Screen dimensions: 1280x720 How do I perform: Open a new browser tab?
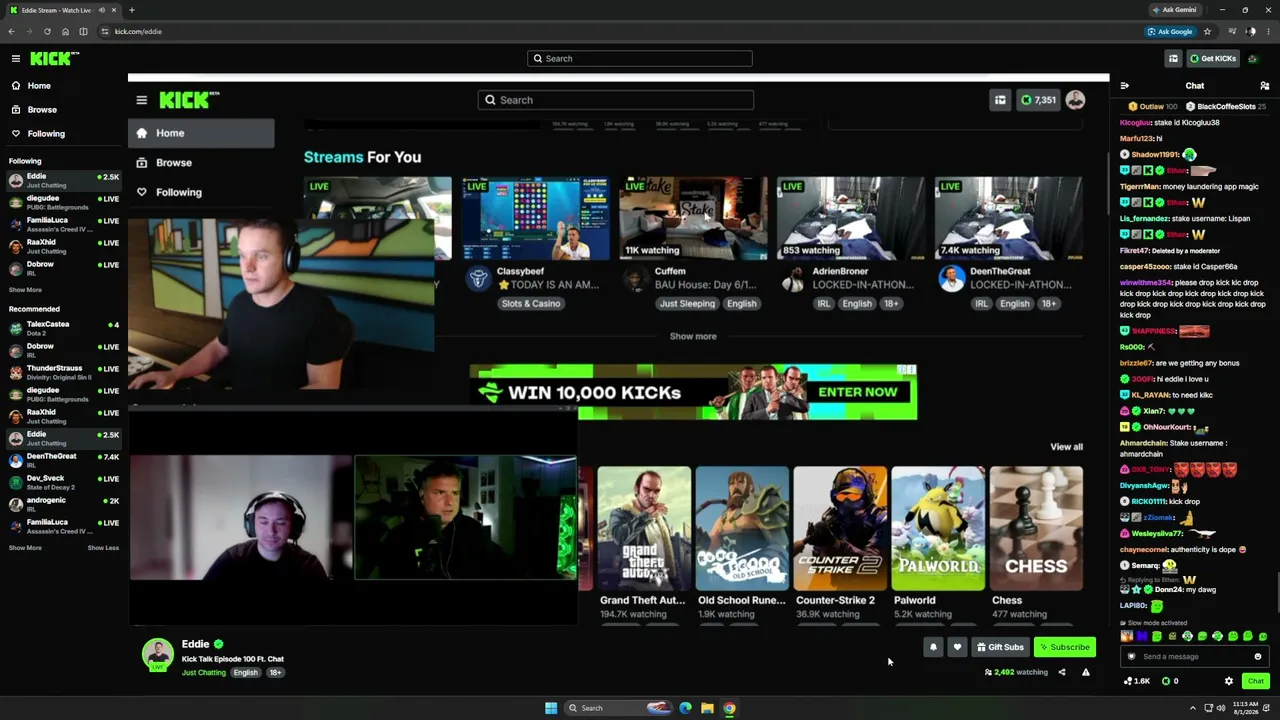[x=131, y=10]
